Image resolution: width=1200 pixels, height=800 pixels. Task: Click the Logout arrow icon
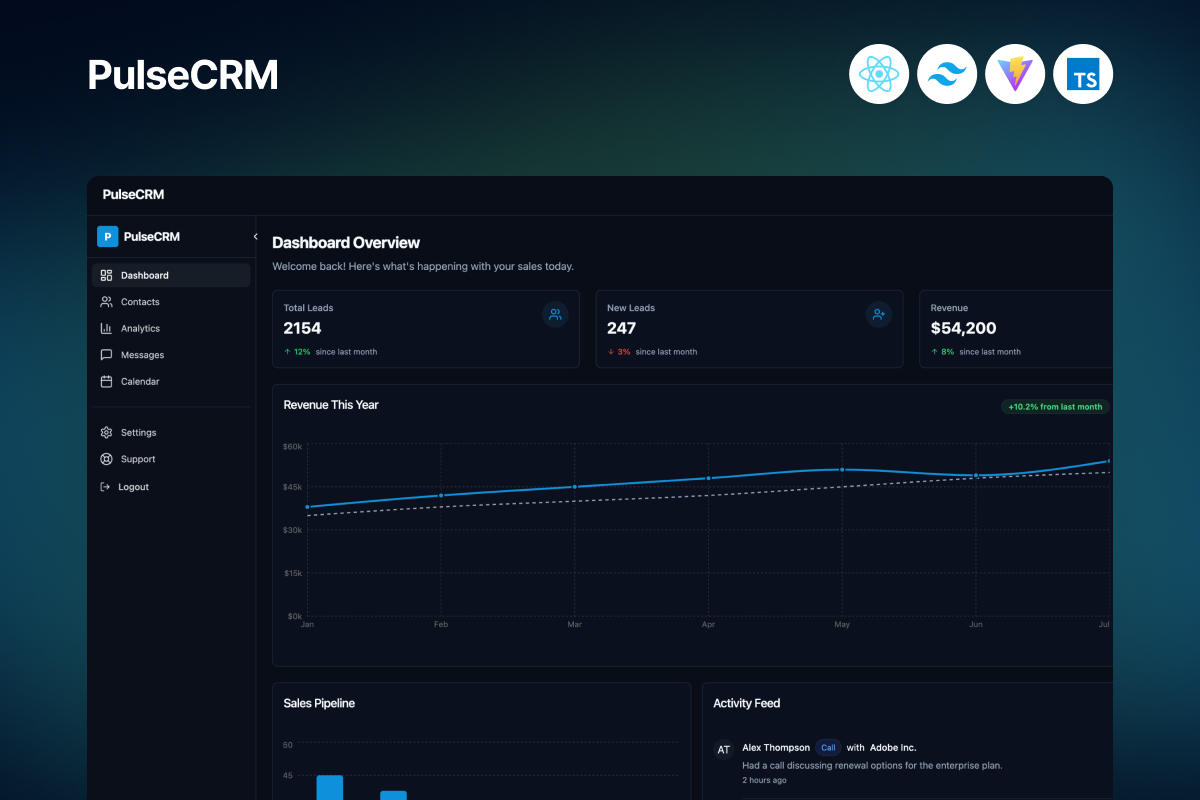pyautogui.click(x=107, y=486)
